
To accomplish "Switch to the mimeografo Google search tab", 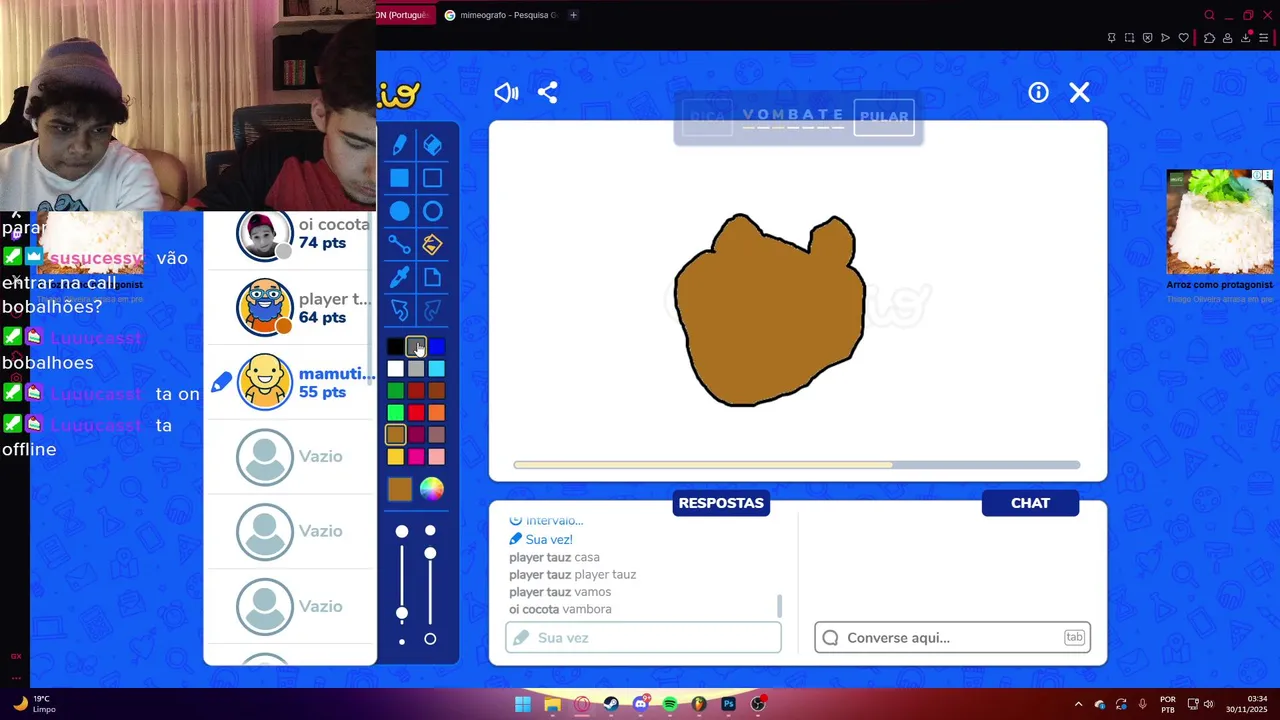I will point(501,15).
